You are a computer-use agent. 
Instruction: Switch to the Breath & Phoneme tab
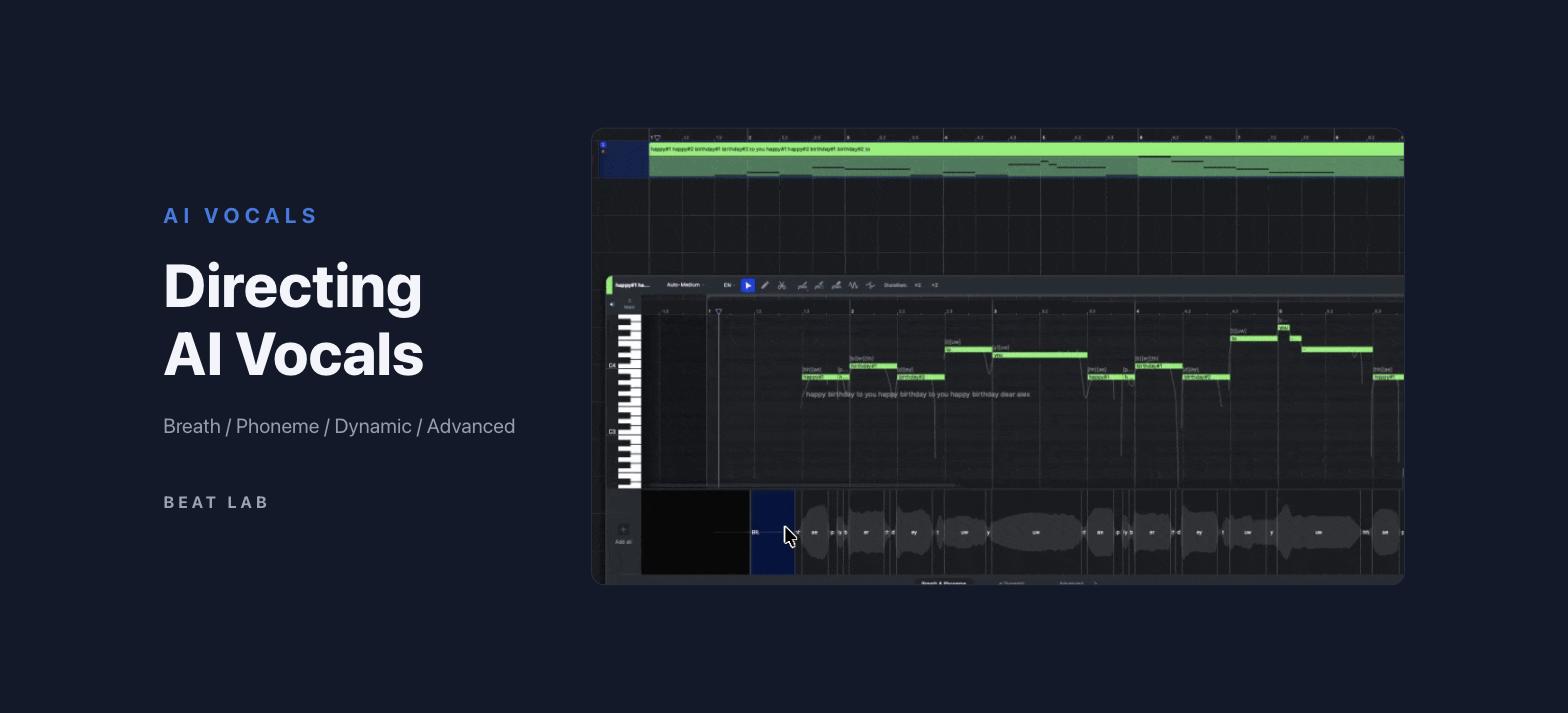click(x=944, y=581)
